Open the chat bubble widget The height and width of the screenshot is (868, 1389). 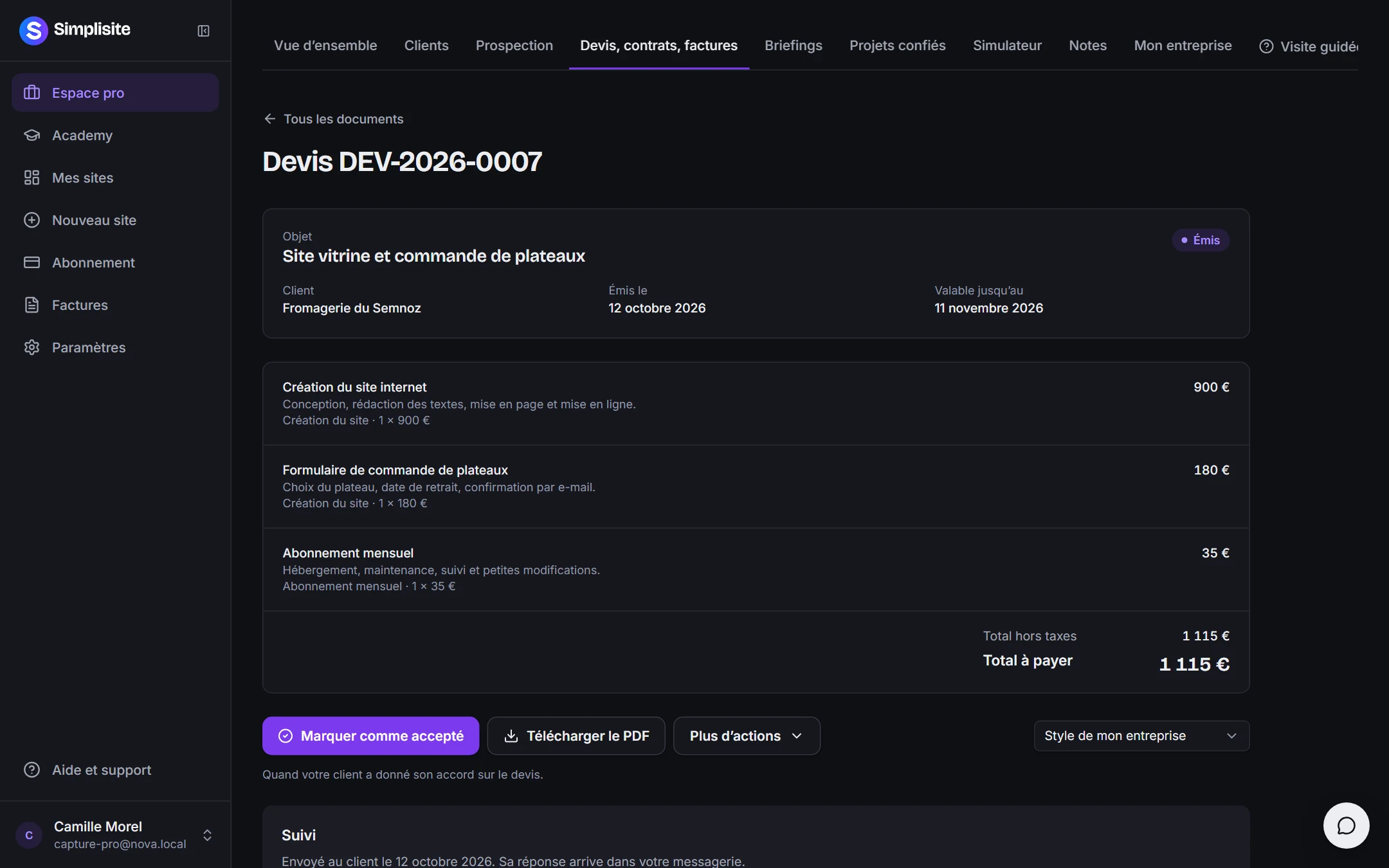(x=1346, y=826)
